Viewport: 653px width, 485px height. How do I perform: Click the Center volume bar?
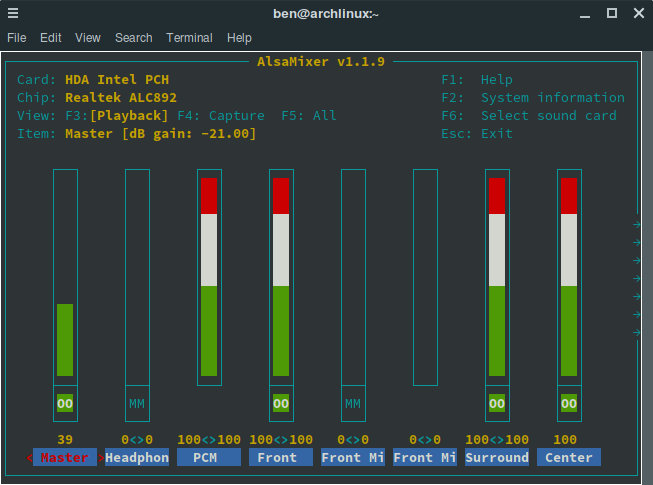(569, 277)
